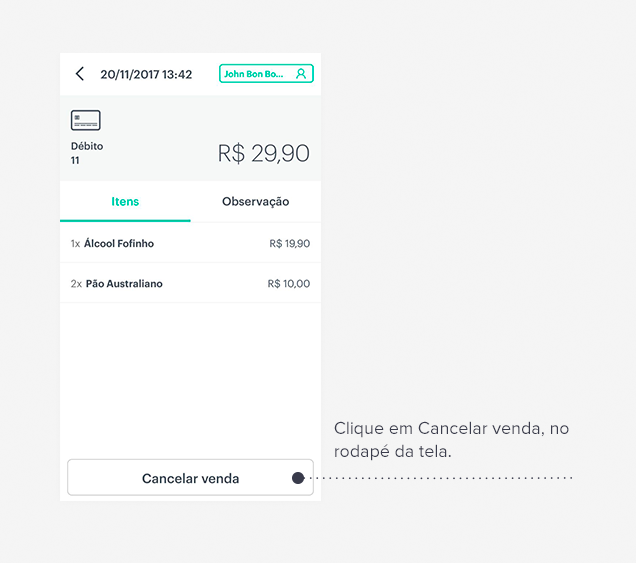
Task: Click the number 11 under Débito
Action: 75,161
